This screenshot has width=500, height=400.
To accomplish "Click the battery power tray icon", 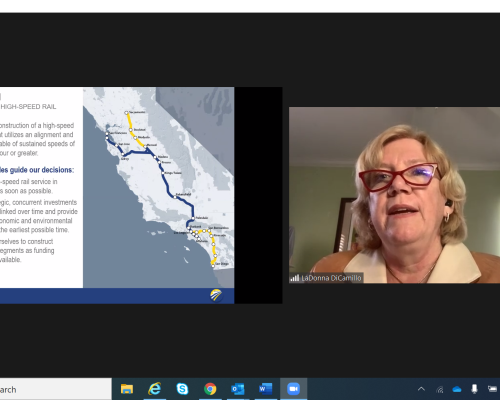I will click(x=493, y=389).
